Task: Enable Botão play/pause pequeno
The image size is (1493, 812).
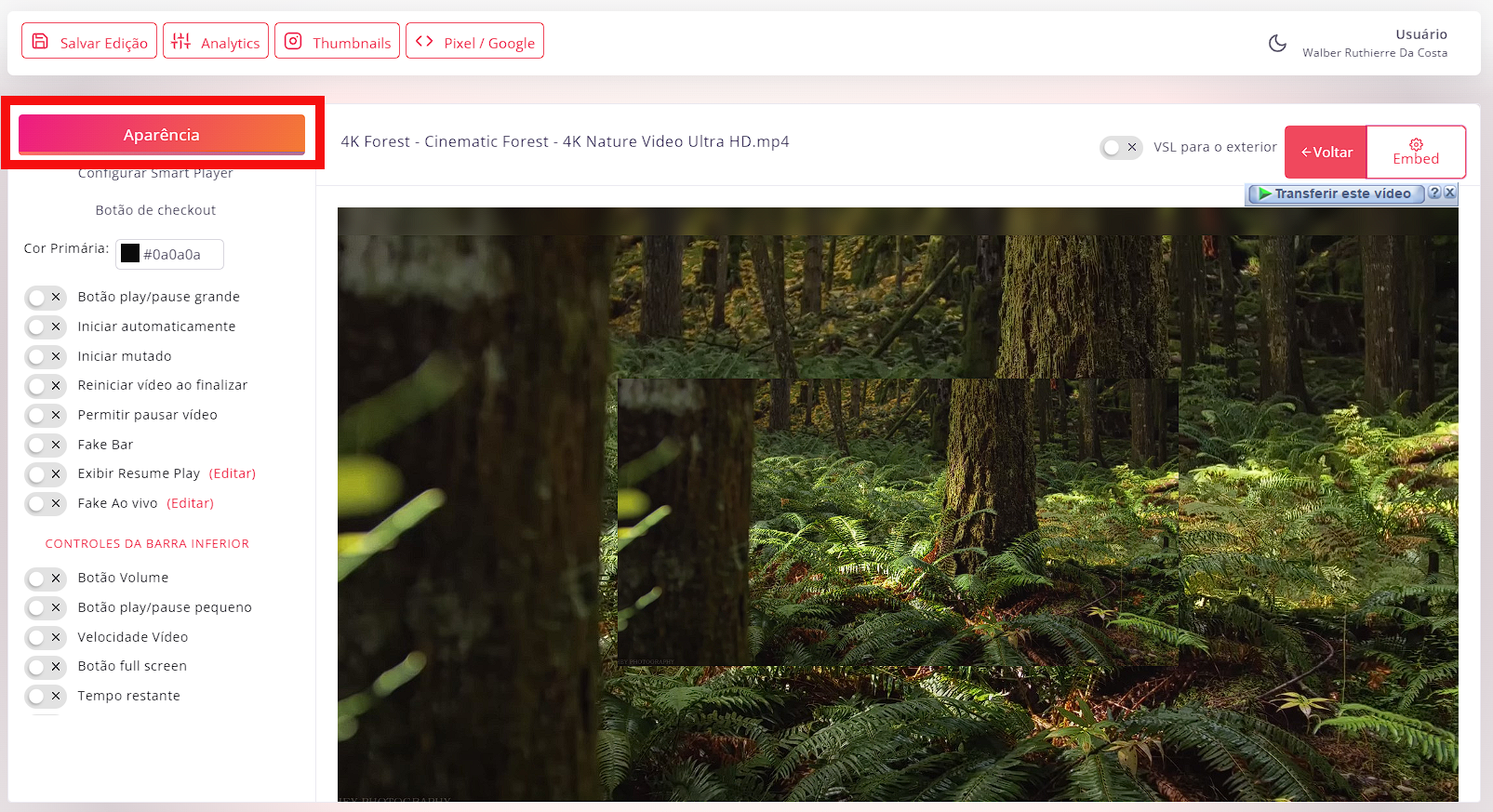Action: [46, 607]
